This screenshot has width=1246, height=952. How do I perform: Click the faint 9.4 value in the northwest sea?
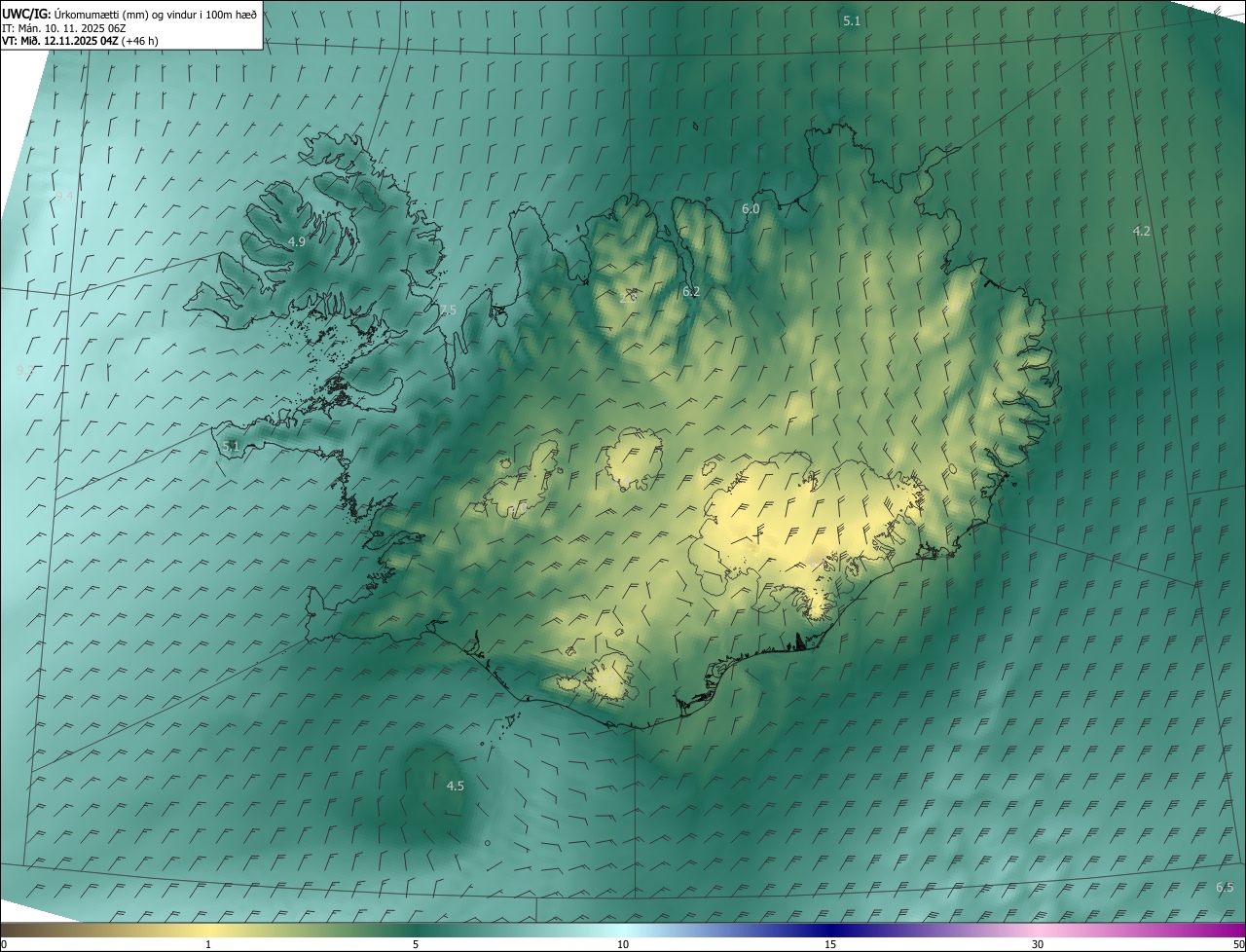click(x=64, y=196)
